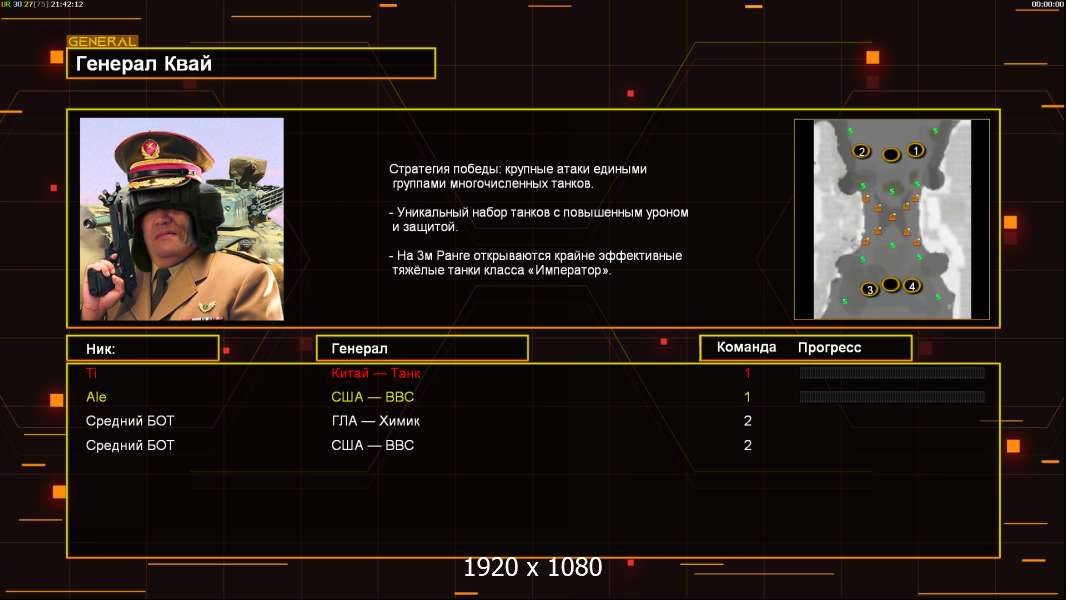The image size is (1066, 600).
Task: Select 'Средний БОТ' in the bottom США — ВВС row
Action: point(130,446)
